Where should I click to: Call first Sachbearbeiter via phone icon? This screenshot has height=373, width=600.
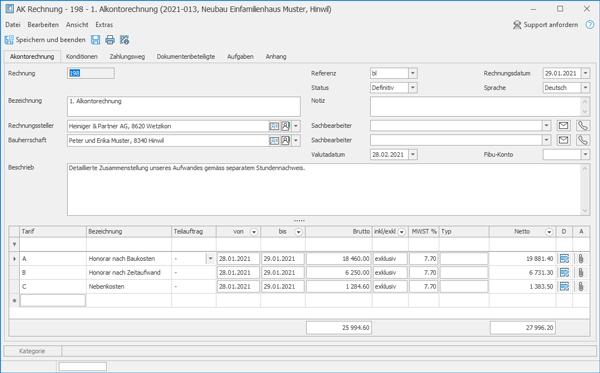[x=582, y=126]
